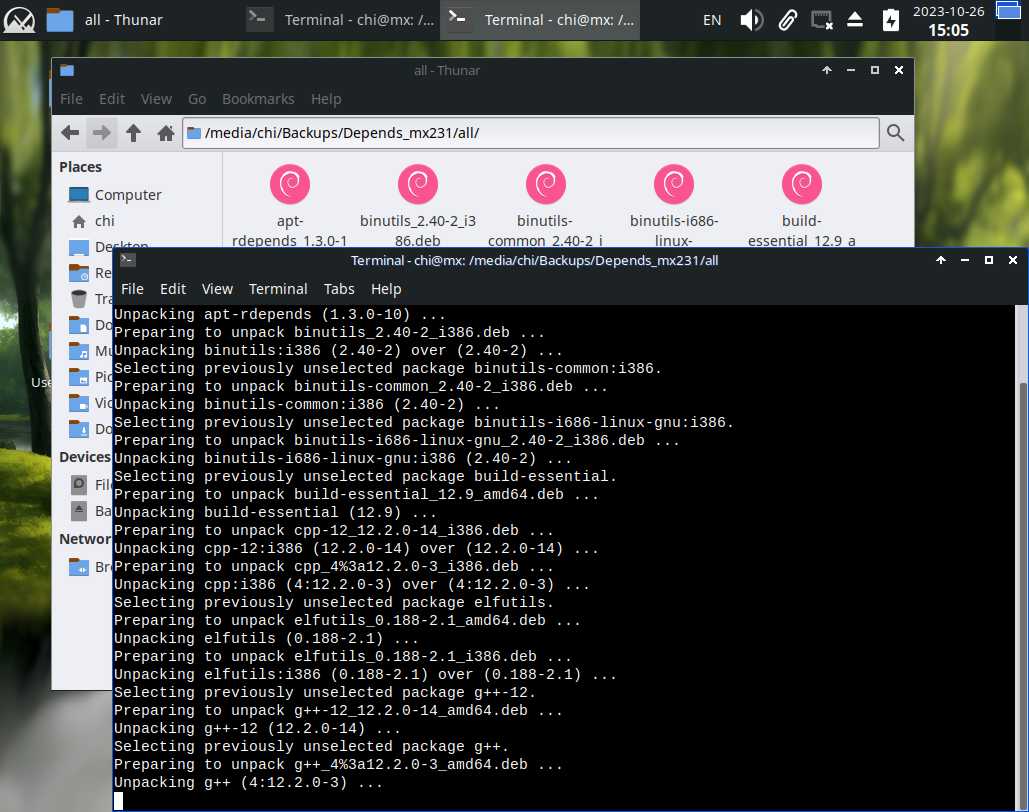Go to parent folder with up arrow
Viewport: 1029px width, 812px height.
click(134, 133)
